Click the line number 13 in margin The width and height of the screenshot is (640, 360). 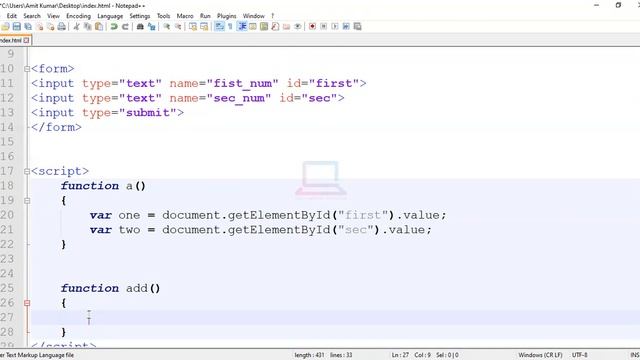tap(7, 113)
